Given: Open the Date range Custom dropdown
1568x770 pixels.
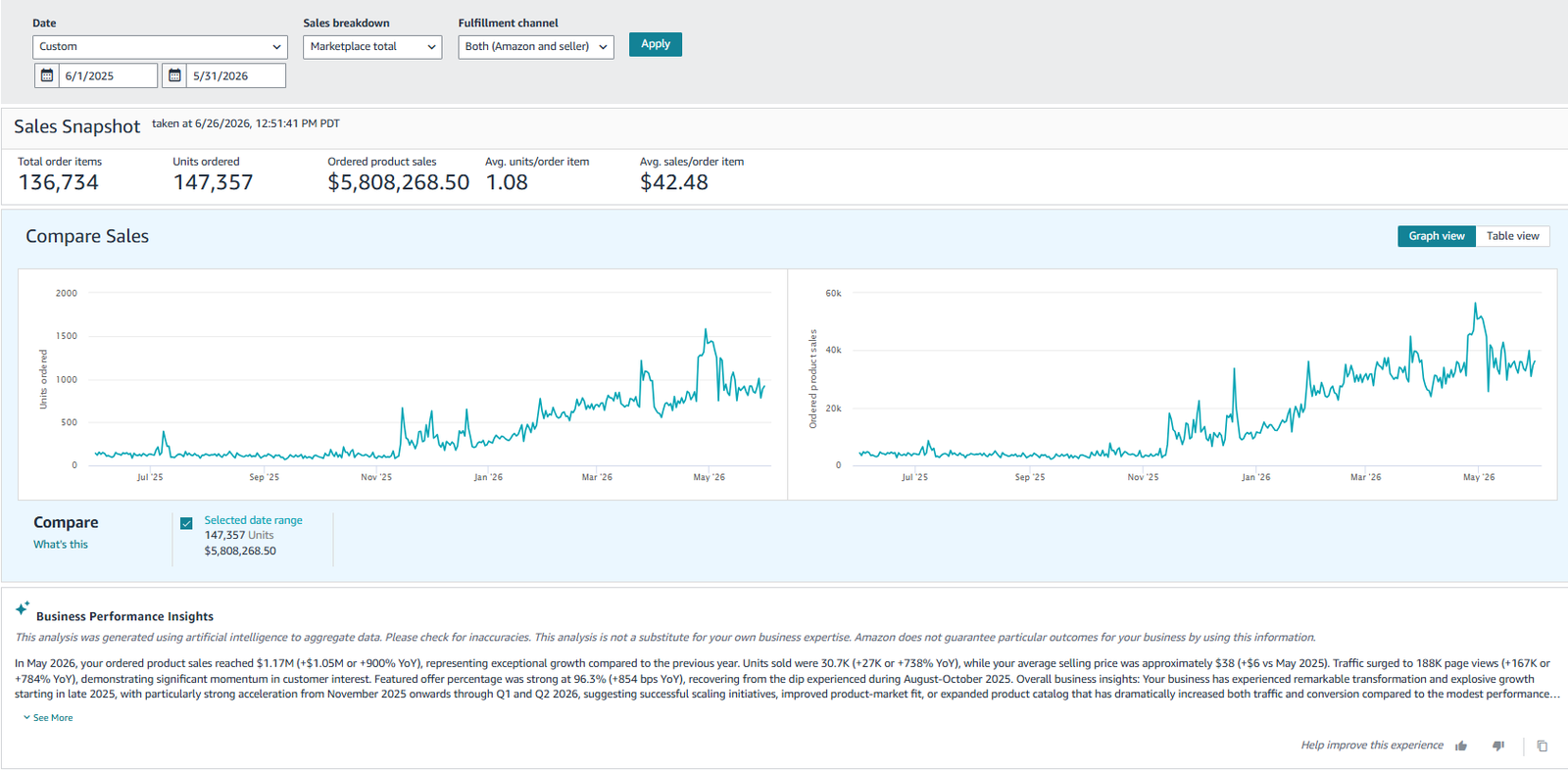Looking at the screenshot, I should 160,47.
